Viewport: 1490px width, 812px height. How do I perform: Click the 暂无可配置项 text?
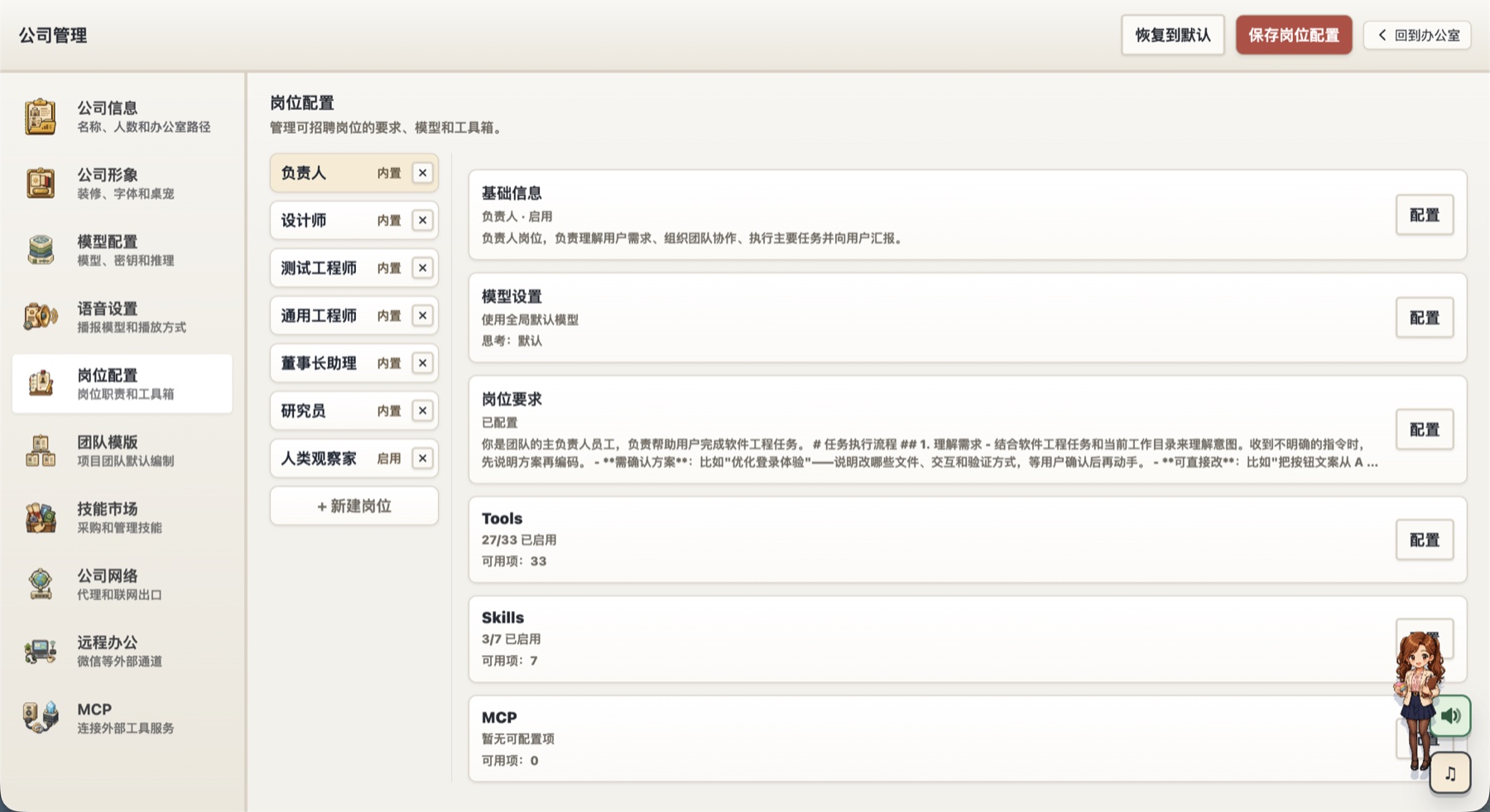[x=518, y=738]
